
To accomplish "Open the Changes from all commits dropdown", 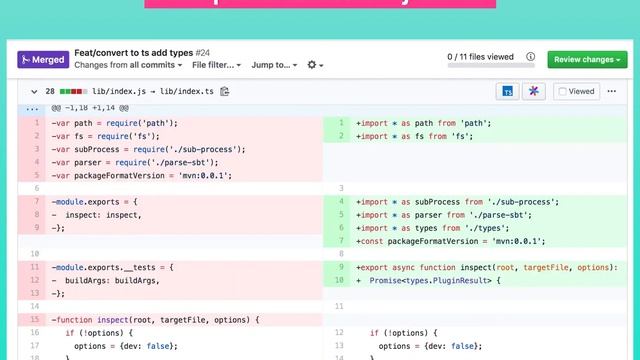I will click(128, 65).
